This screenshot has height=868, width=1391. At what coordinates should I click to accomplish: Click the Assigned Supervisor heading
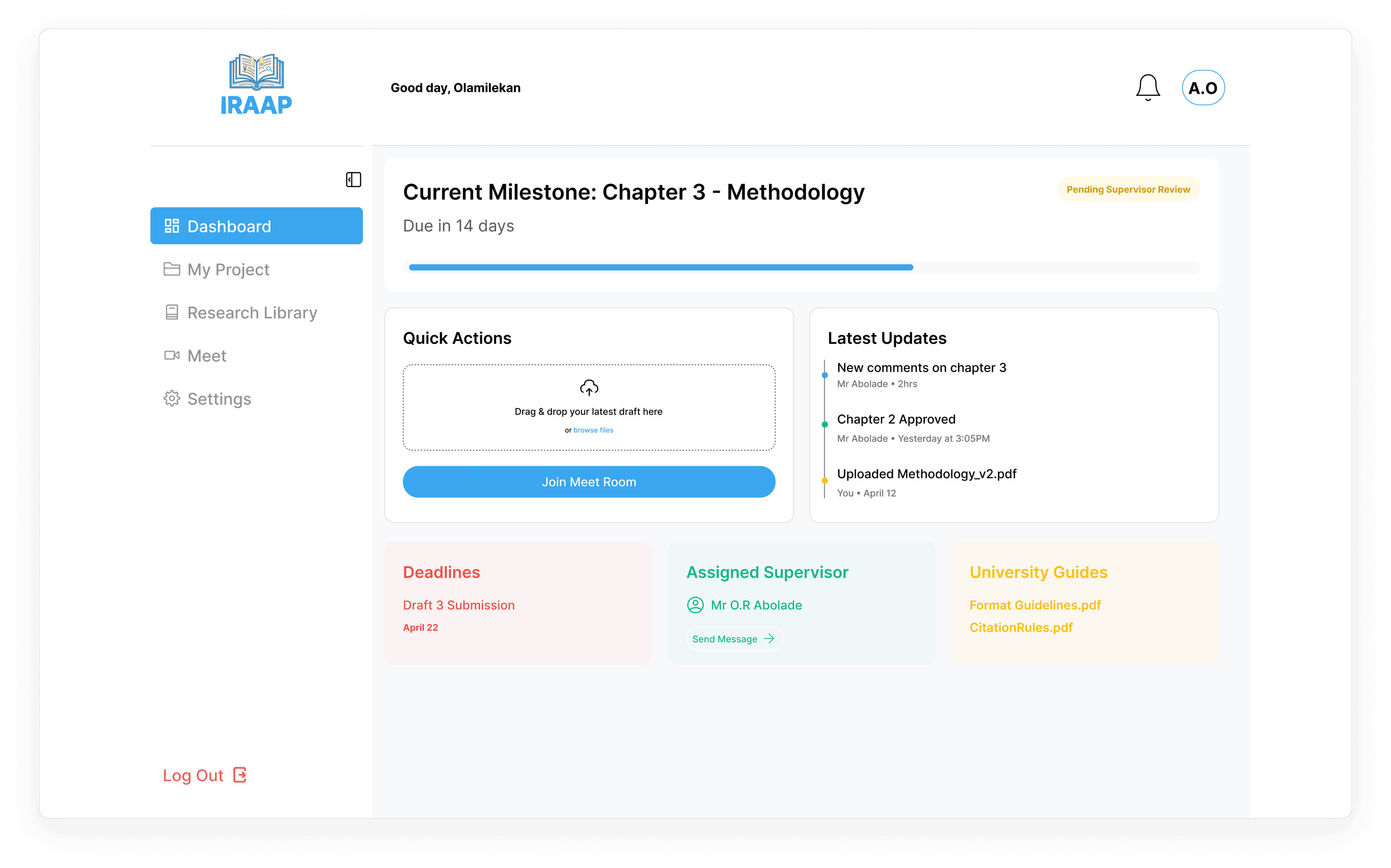(x=767, y=572)
